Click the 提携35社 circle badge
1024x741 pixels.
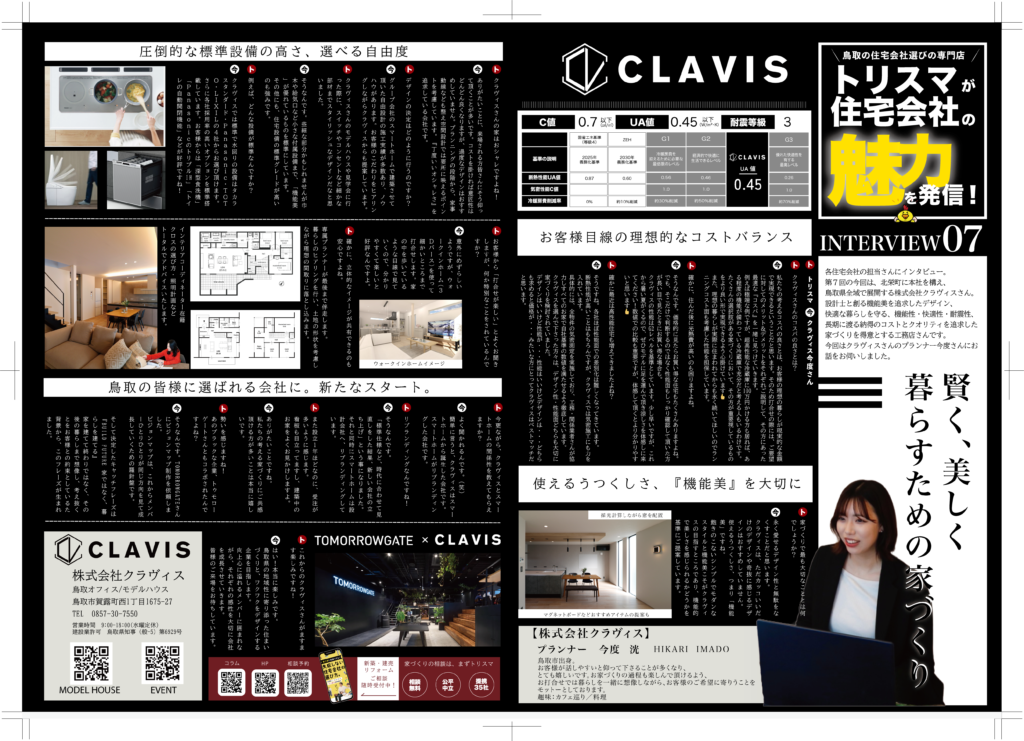tap(481, 684)
